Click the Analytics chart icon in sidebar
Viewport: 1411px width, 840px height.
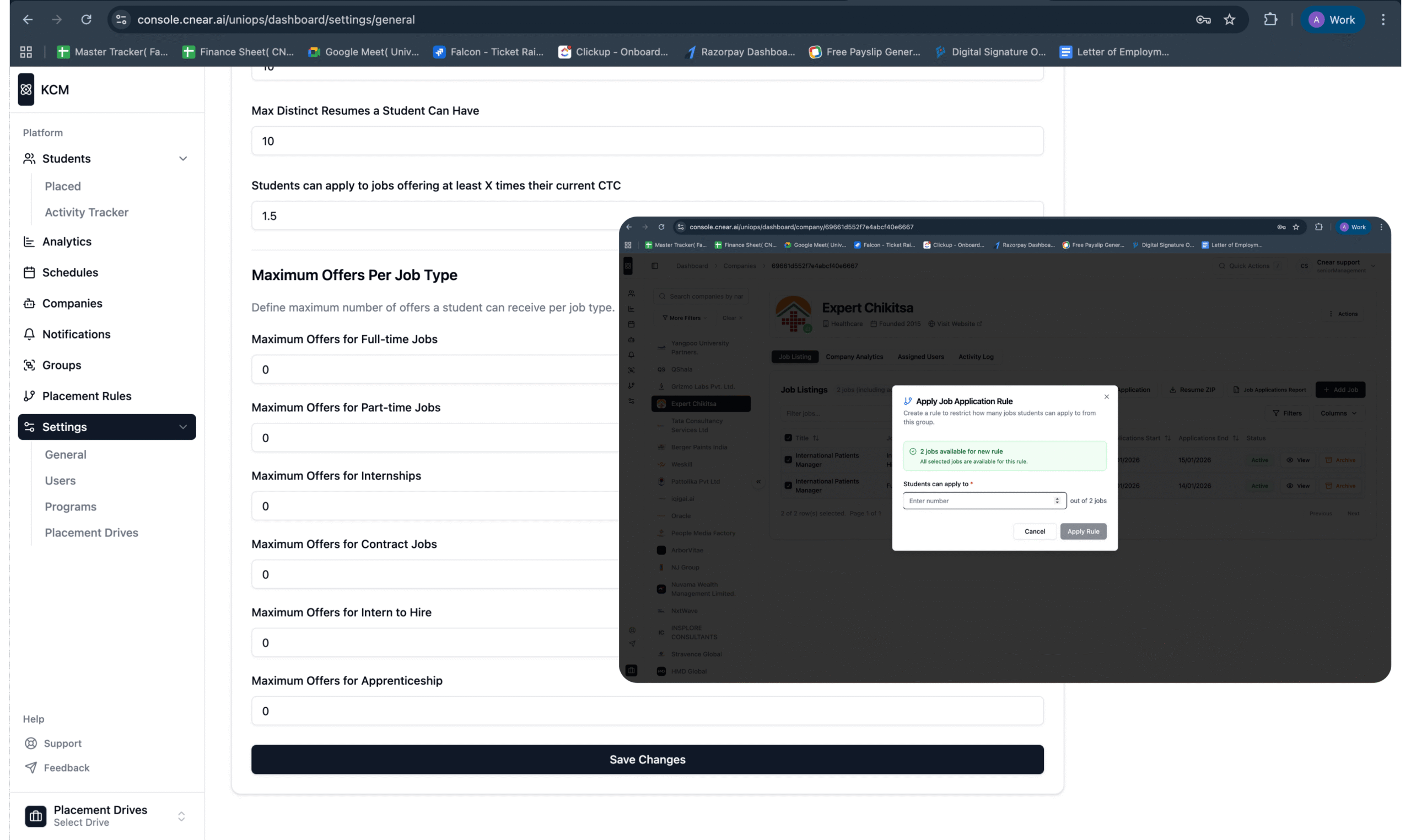click(29, 242)
